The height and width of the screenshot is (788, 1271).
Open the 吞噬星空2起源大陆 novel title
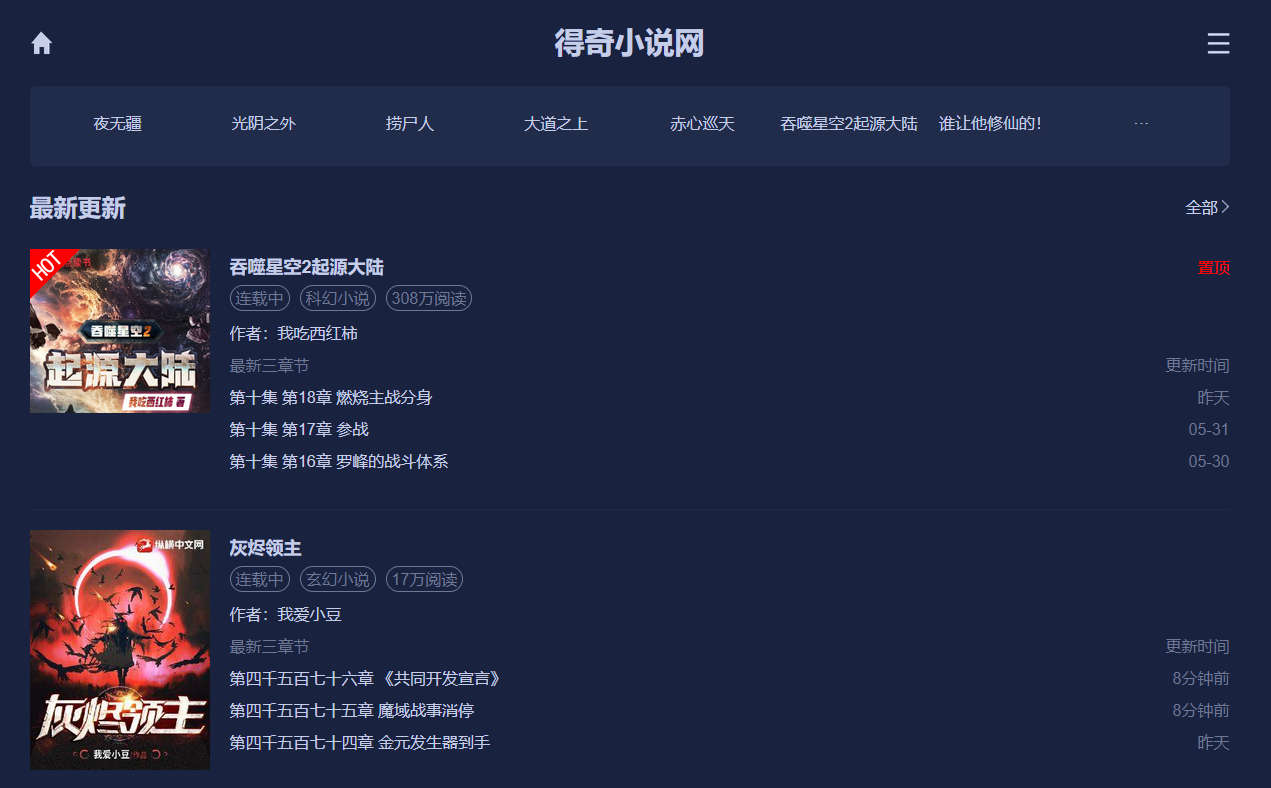(x=306, y=267)
